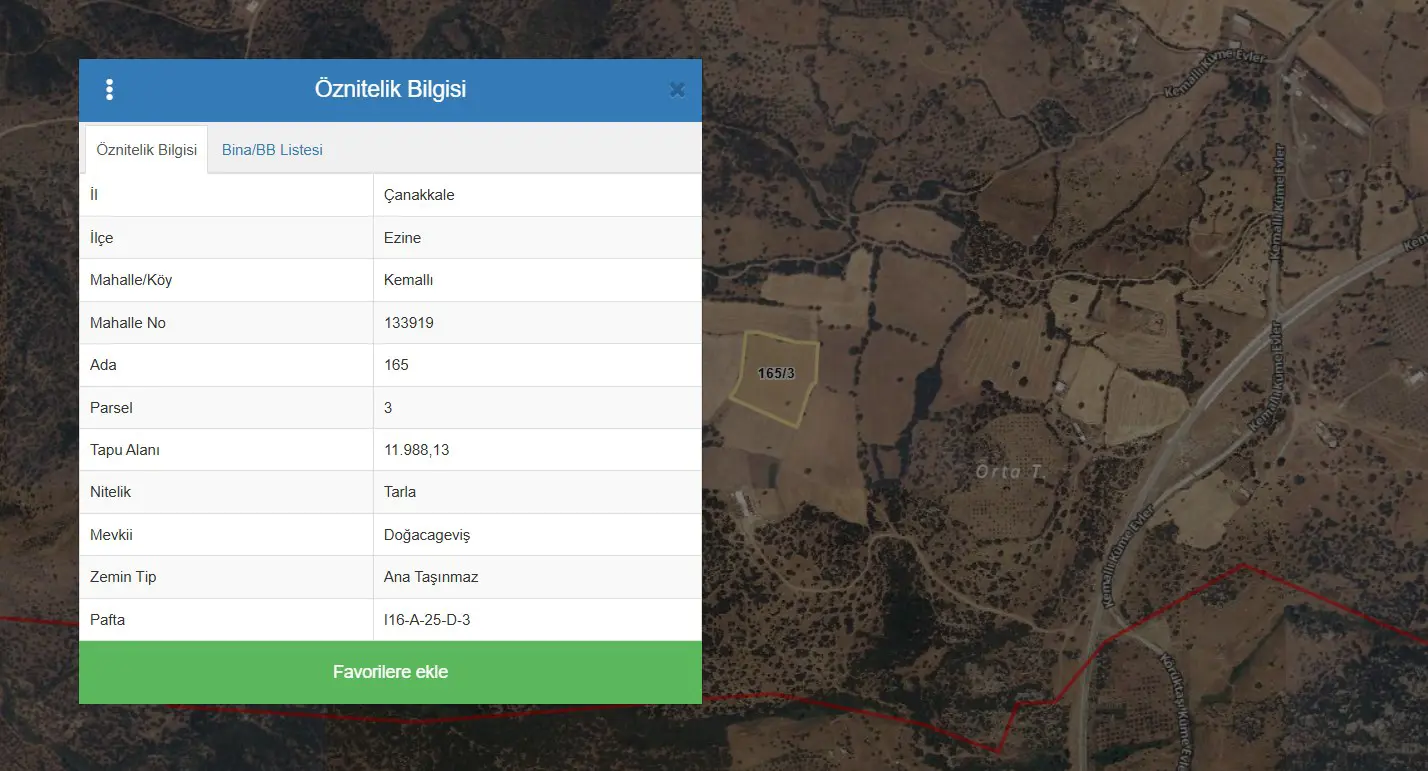Screen dimensions: 1428x771
Task: Click the Ada value 165
Action: 396,365
